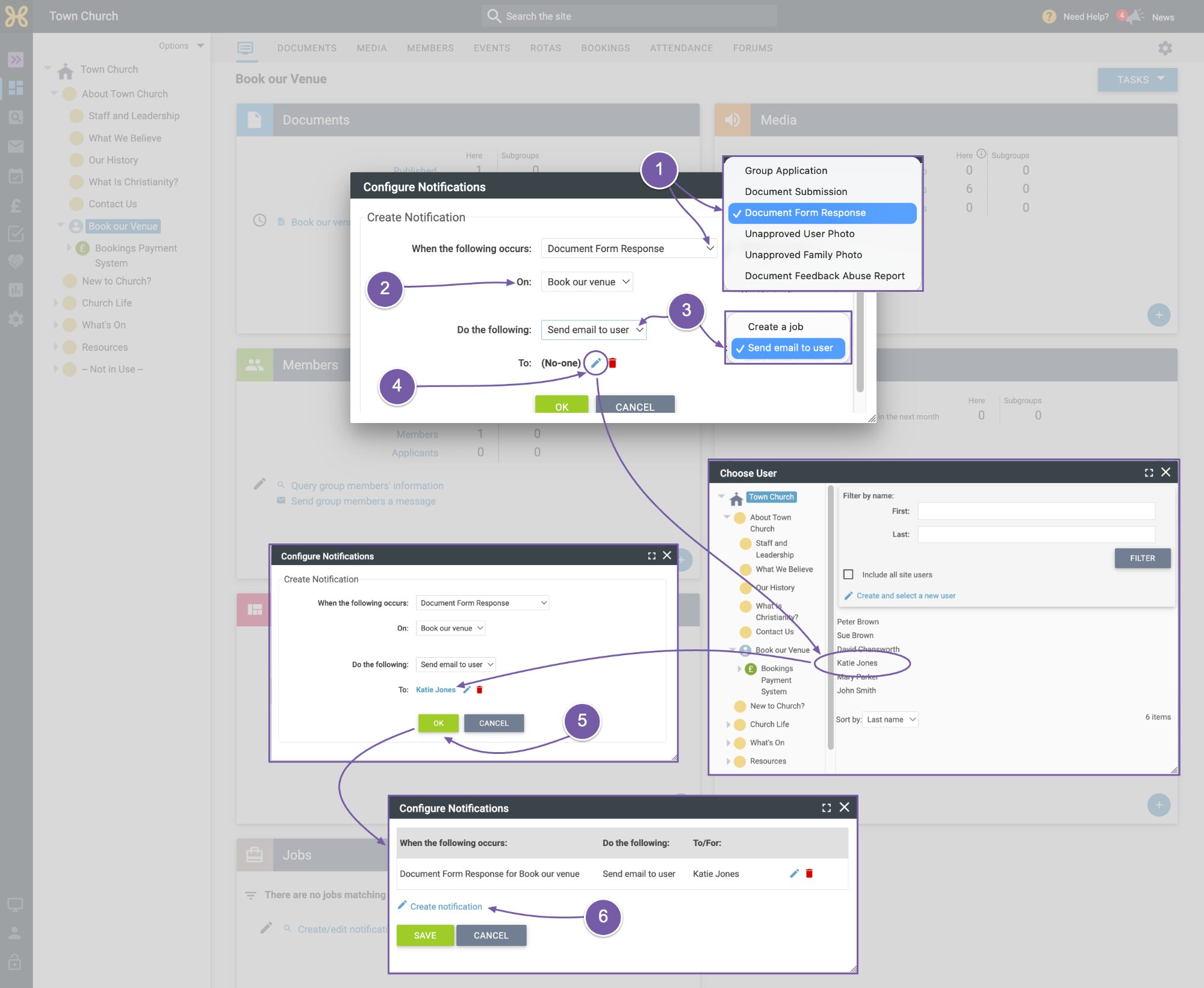Select Katie Jones in the user list
1204x988 pixels.
click(857, 663)
